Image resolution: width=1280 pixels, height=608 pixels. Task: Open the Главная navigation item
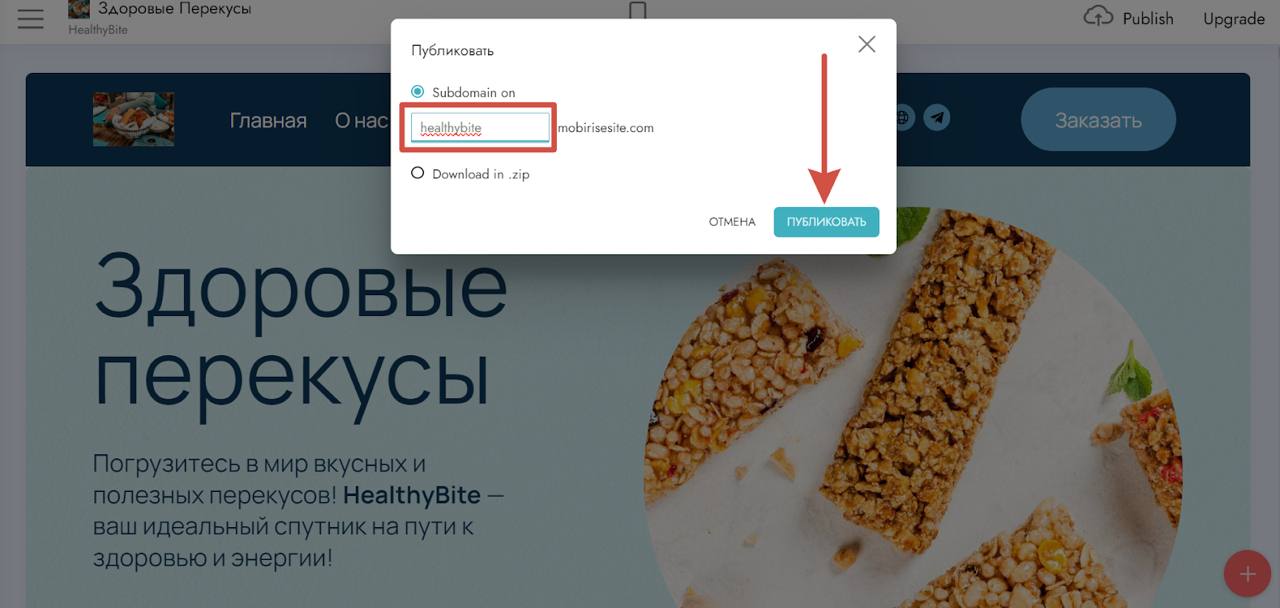268,121
